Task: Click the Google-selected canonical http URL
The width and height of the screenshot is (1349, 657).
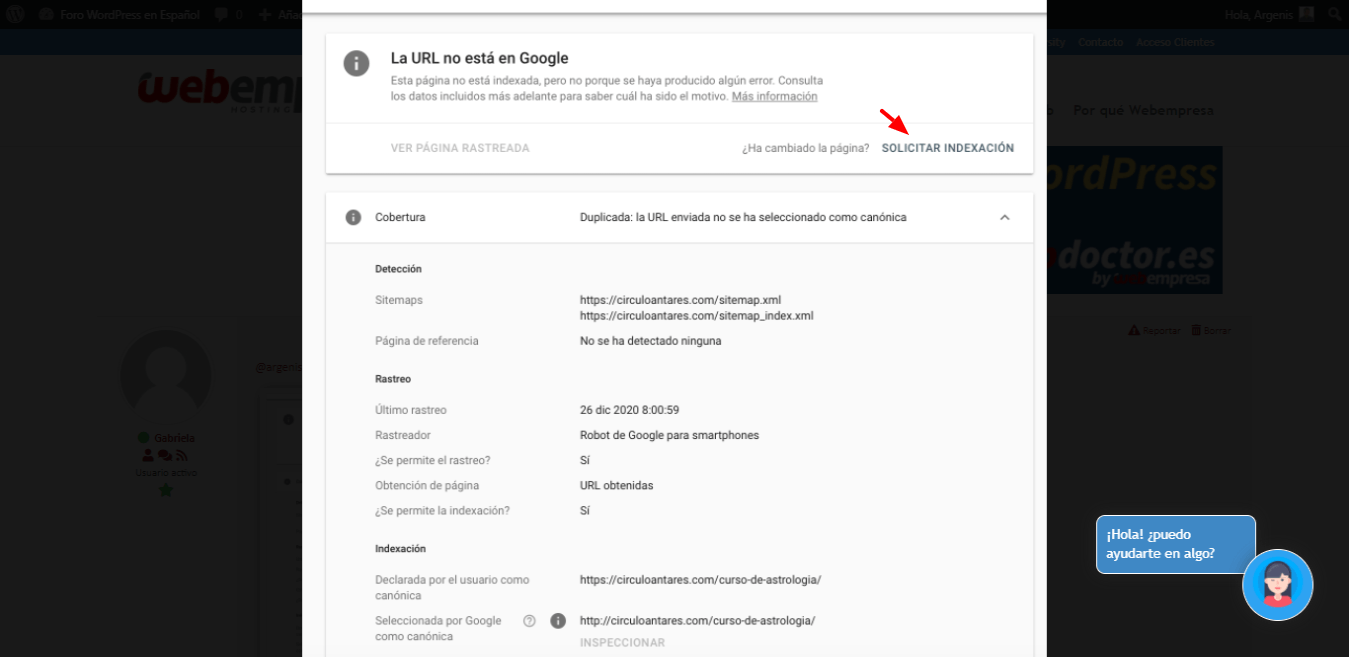Action: coord(697,621)
